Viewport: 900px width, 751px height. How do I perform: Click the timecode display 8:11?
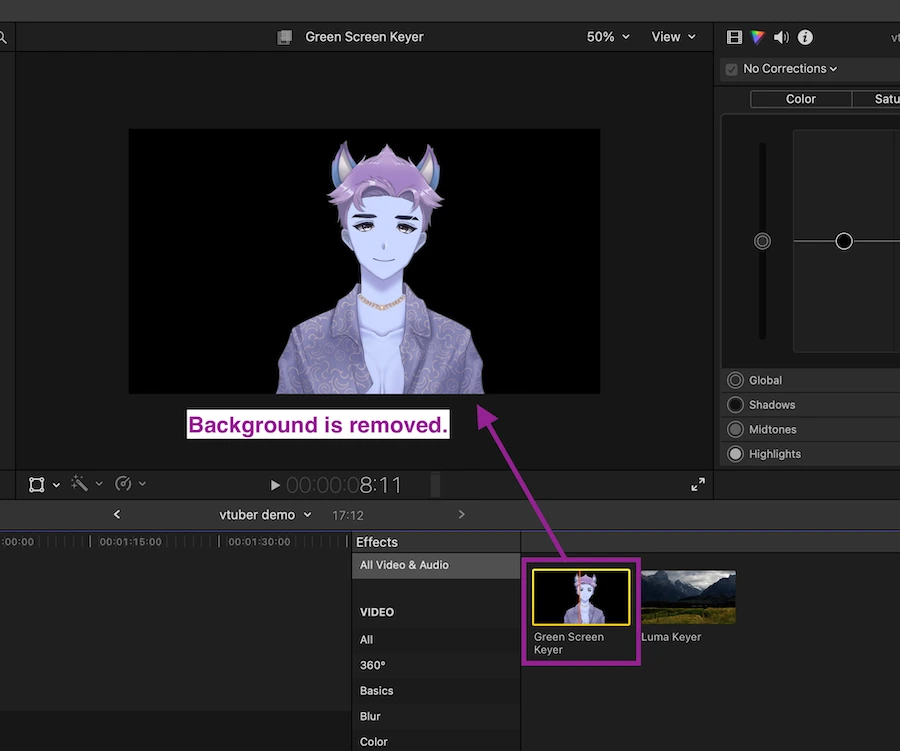click(x=343, y=486)
